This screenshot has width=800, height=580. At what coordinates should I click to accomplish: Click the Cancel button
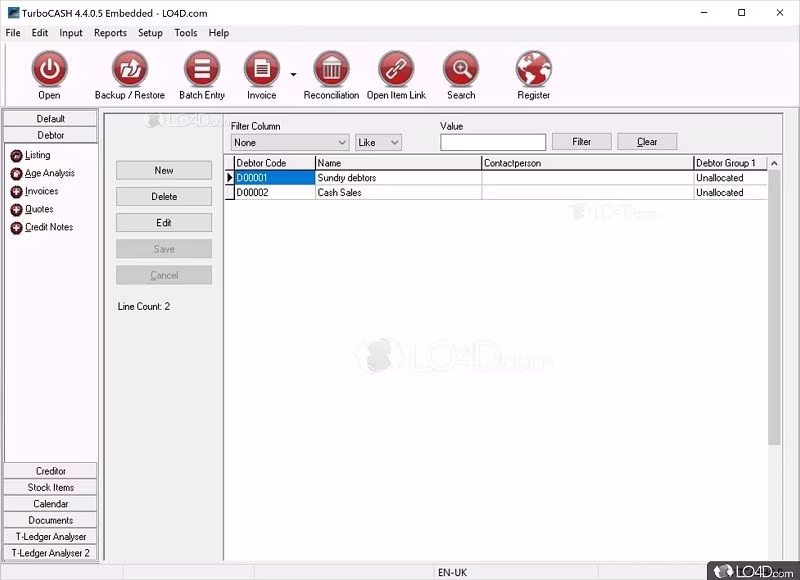point(164,275)
